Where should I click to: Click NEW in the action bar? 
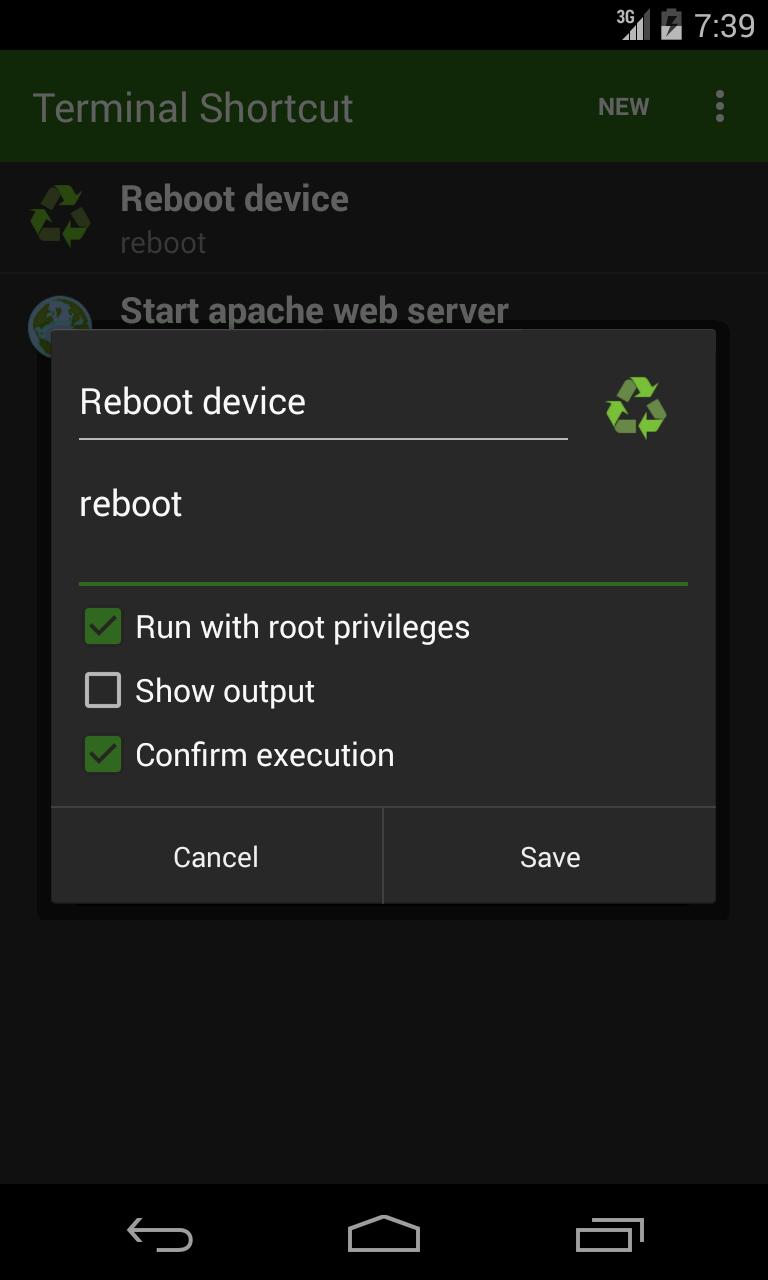click(x=623, y=107)
